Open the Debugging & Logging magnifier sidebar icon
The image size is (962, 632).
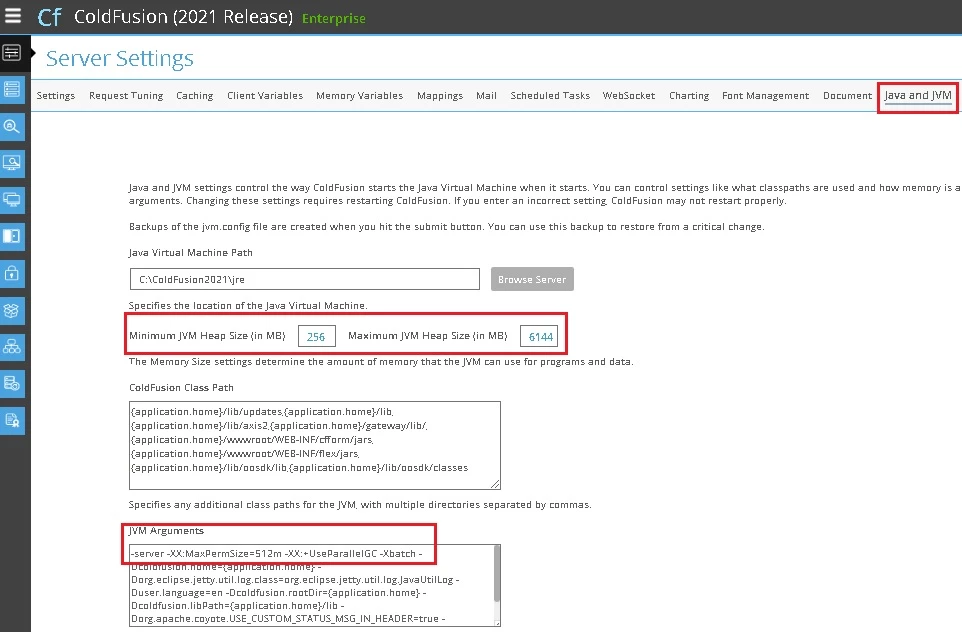click(12, 126)
